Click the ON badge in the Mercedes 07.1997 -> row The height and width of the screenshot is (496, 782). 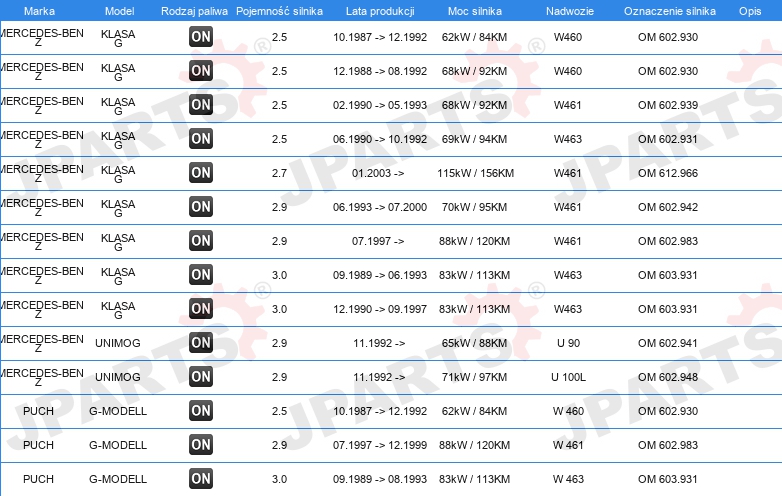(201, 241)
